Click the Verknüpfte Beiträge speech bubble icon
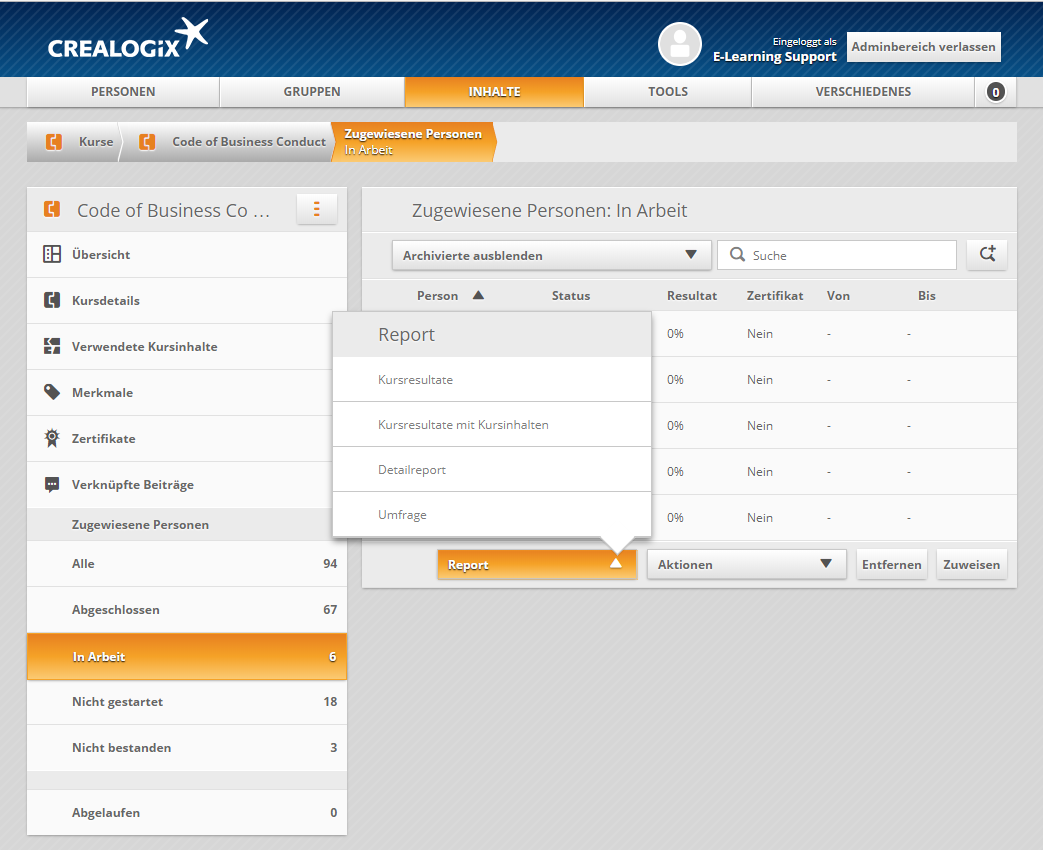1043x850 pixels. [52, 485]
